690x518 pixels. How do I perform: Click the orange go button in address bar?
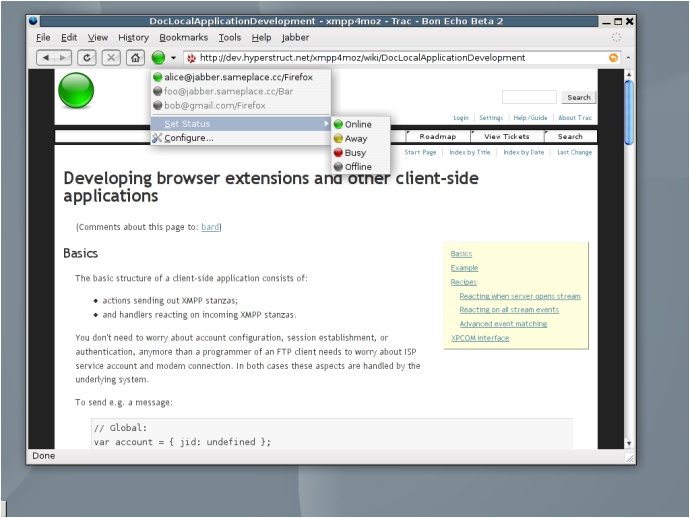[x=613, y=58]
